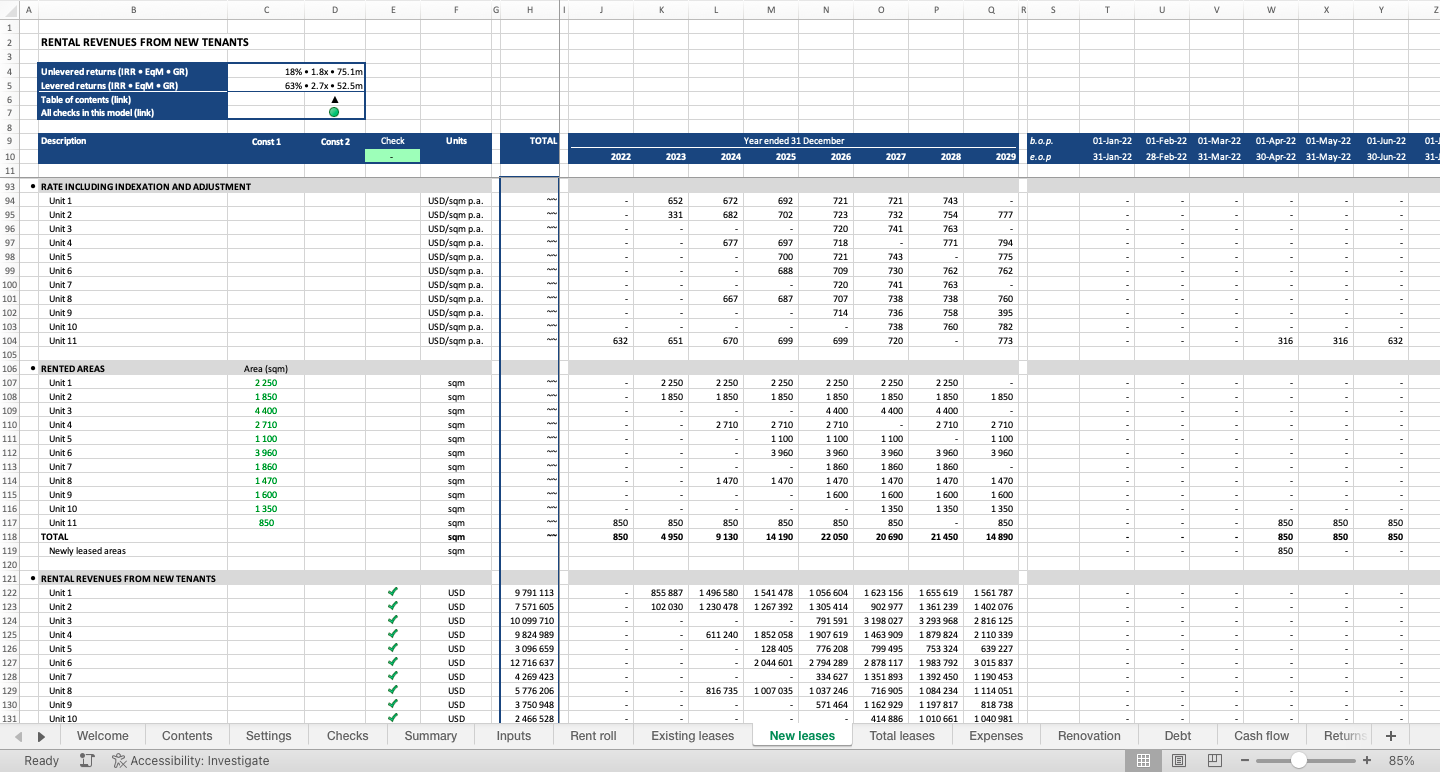Click Accessibility: Investigate in status bar

pos(190,761)
